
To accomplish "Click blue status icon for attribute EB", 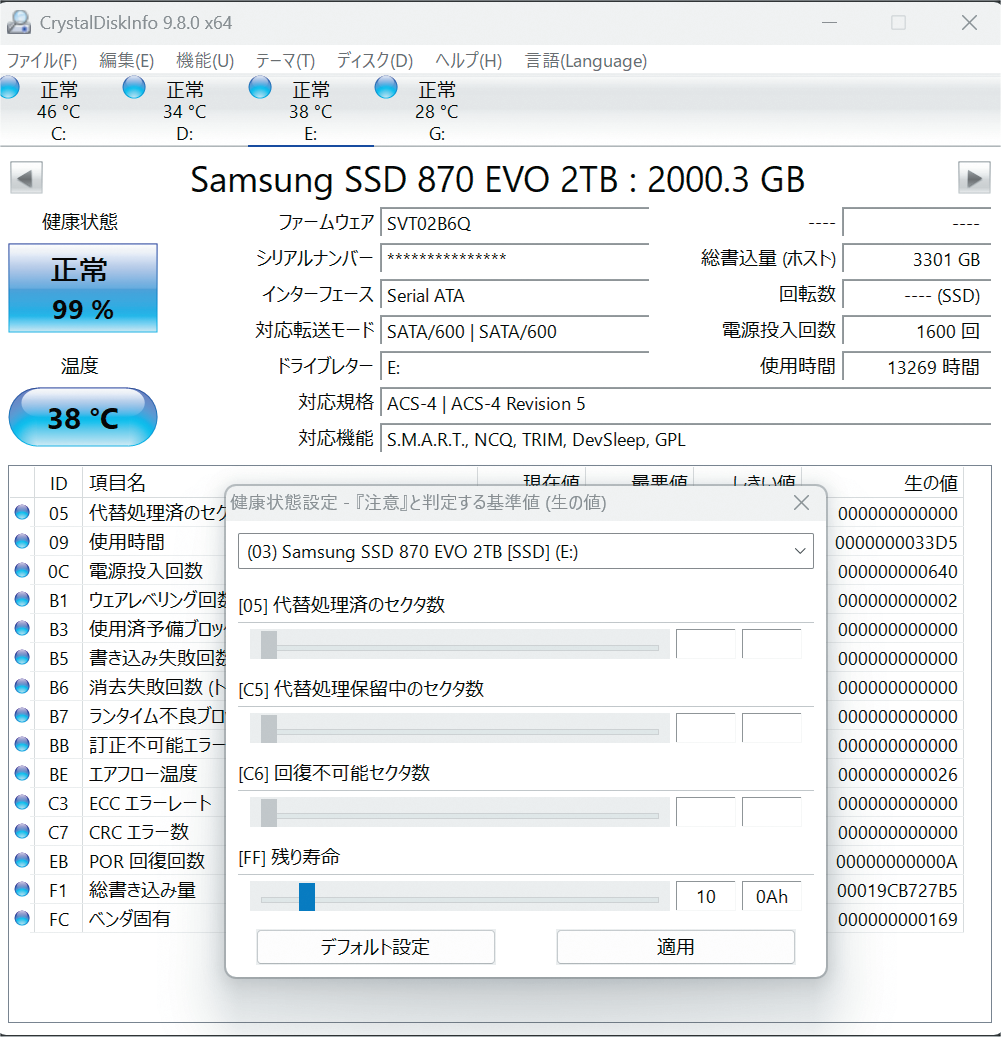I will 22,860.
